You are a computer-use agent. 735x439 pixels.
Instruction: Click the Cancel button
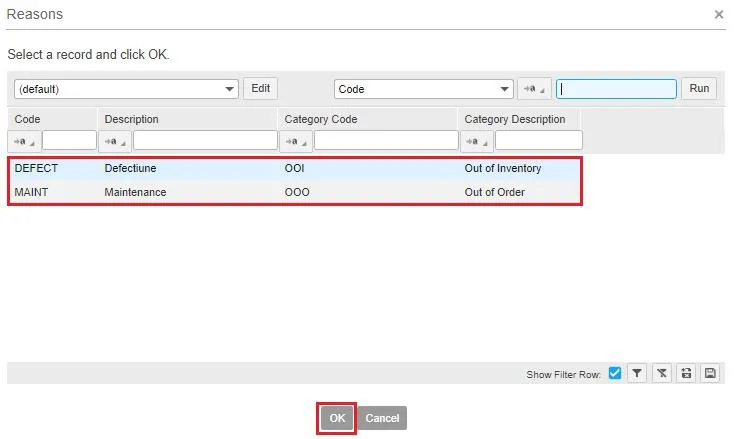382,418
